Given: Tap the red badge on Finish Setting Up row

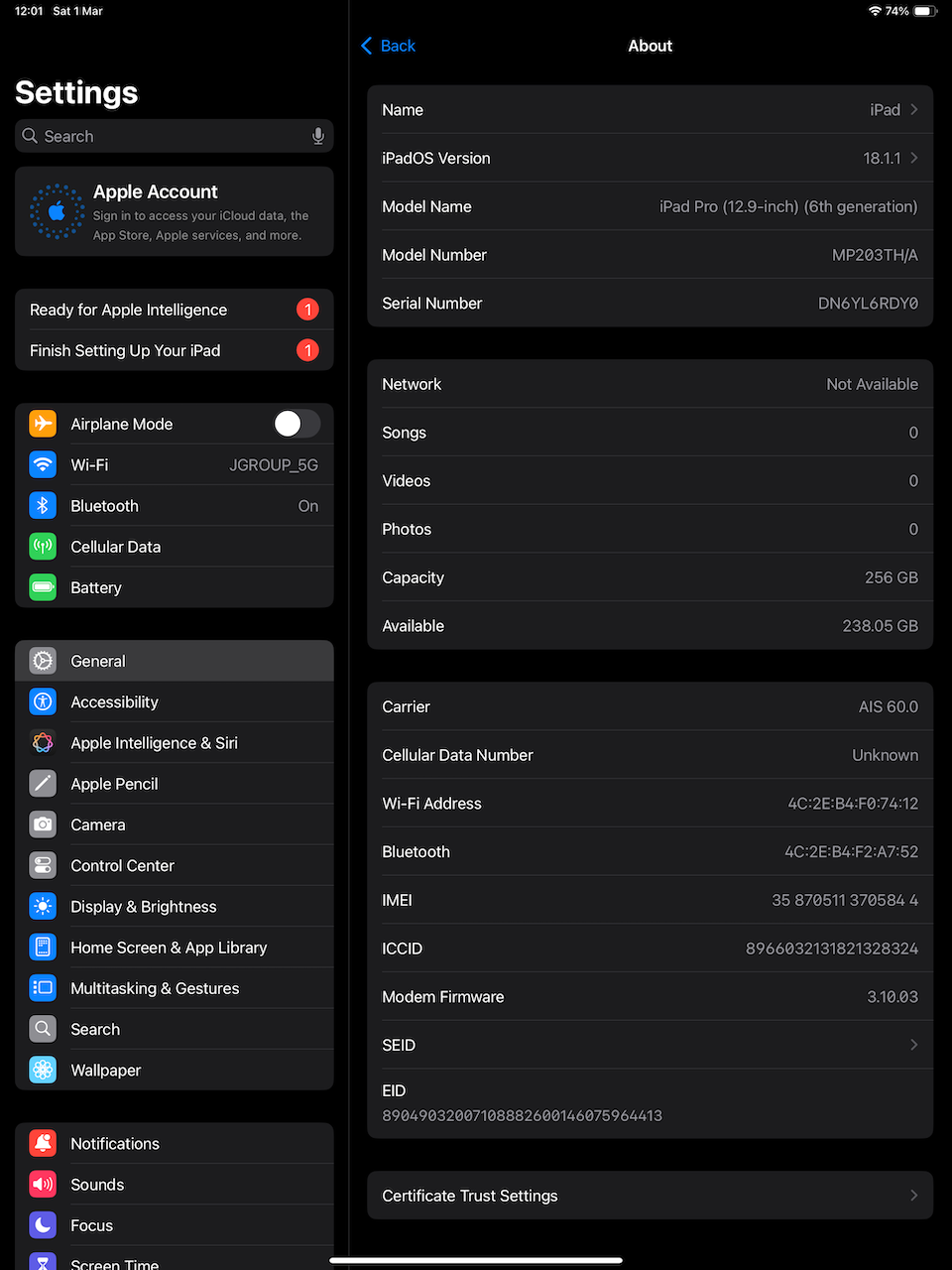Looking at the screenshot, I should click(x=307, y=350).
